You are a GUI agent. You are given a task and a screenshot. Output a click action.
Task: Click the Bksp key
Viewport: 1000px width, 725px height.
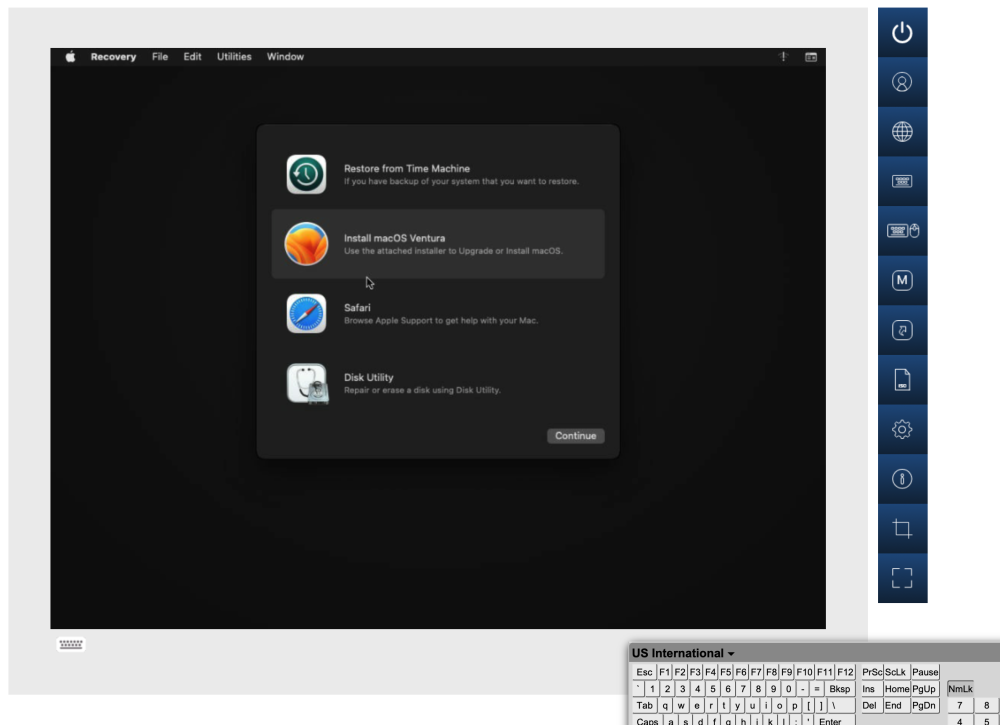point(839,689)
